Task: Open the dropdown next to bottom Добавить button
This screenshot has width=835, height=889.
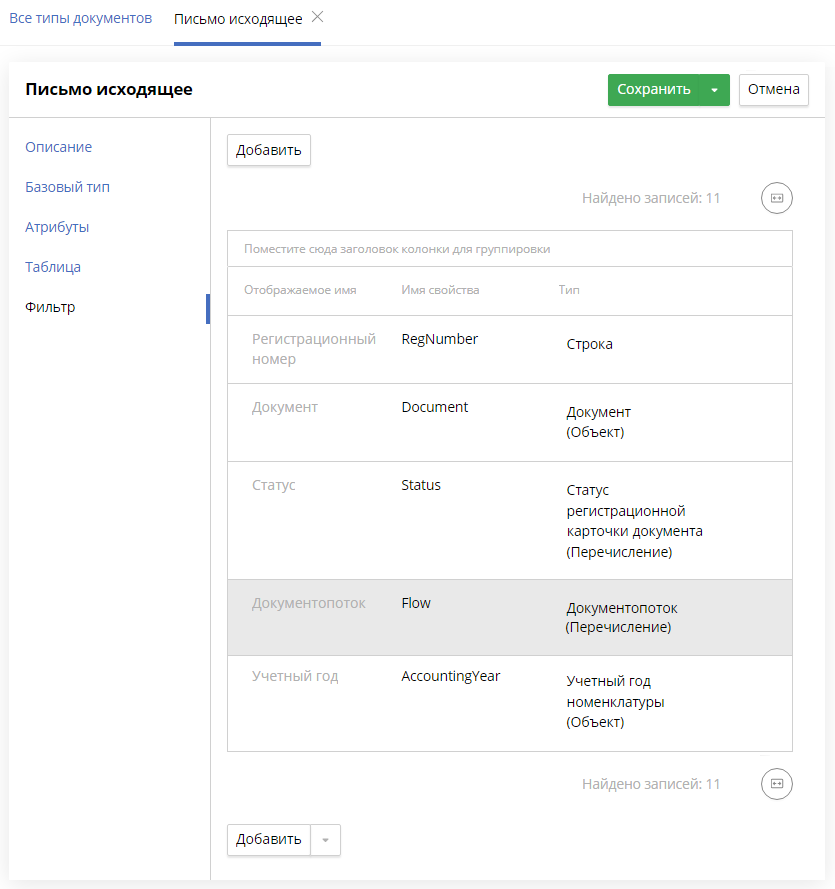Action: pos(325,840)
